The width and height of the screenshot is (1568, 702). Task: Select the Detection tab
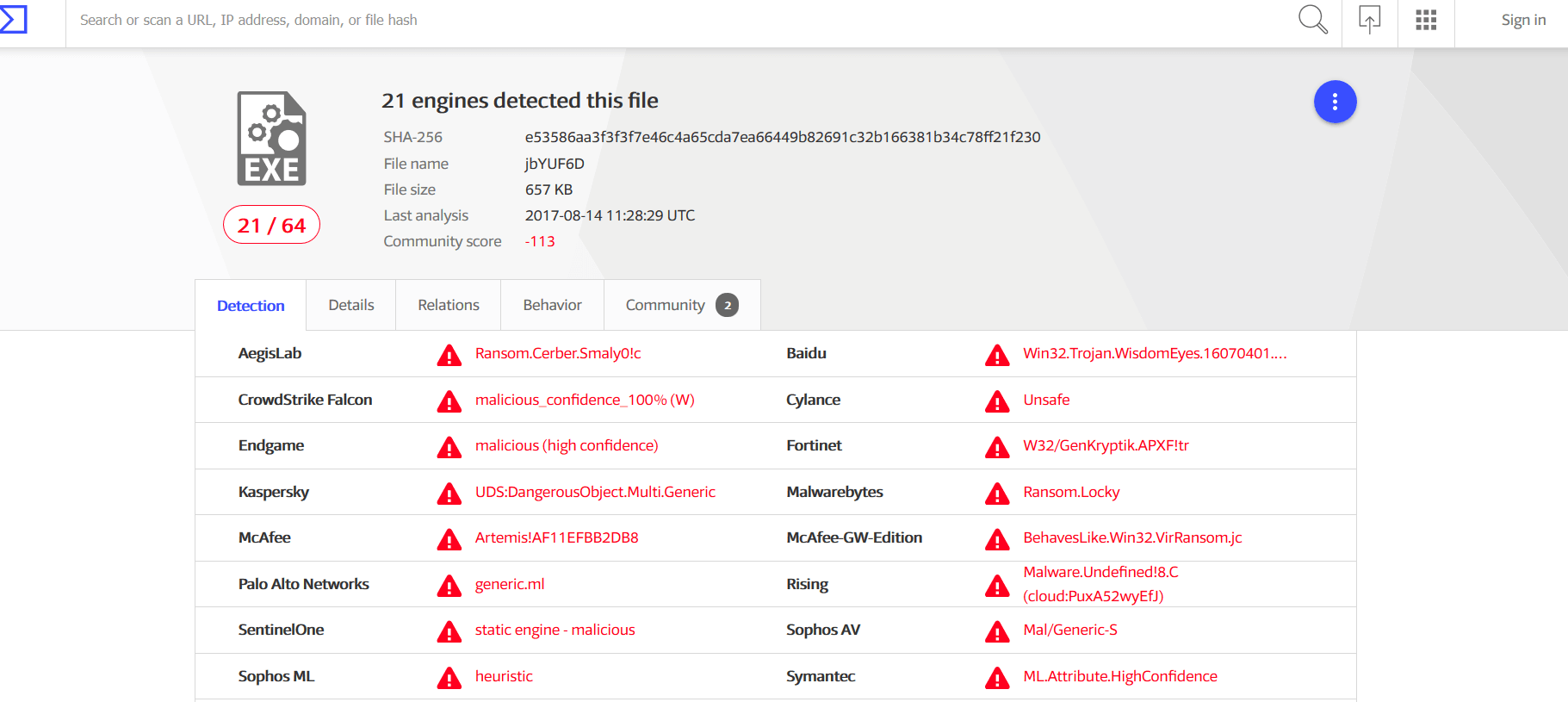coord(251,305)
